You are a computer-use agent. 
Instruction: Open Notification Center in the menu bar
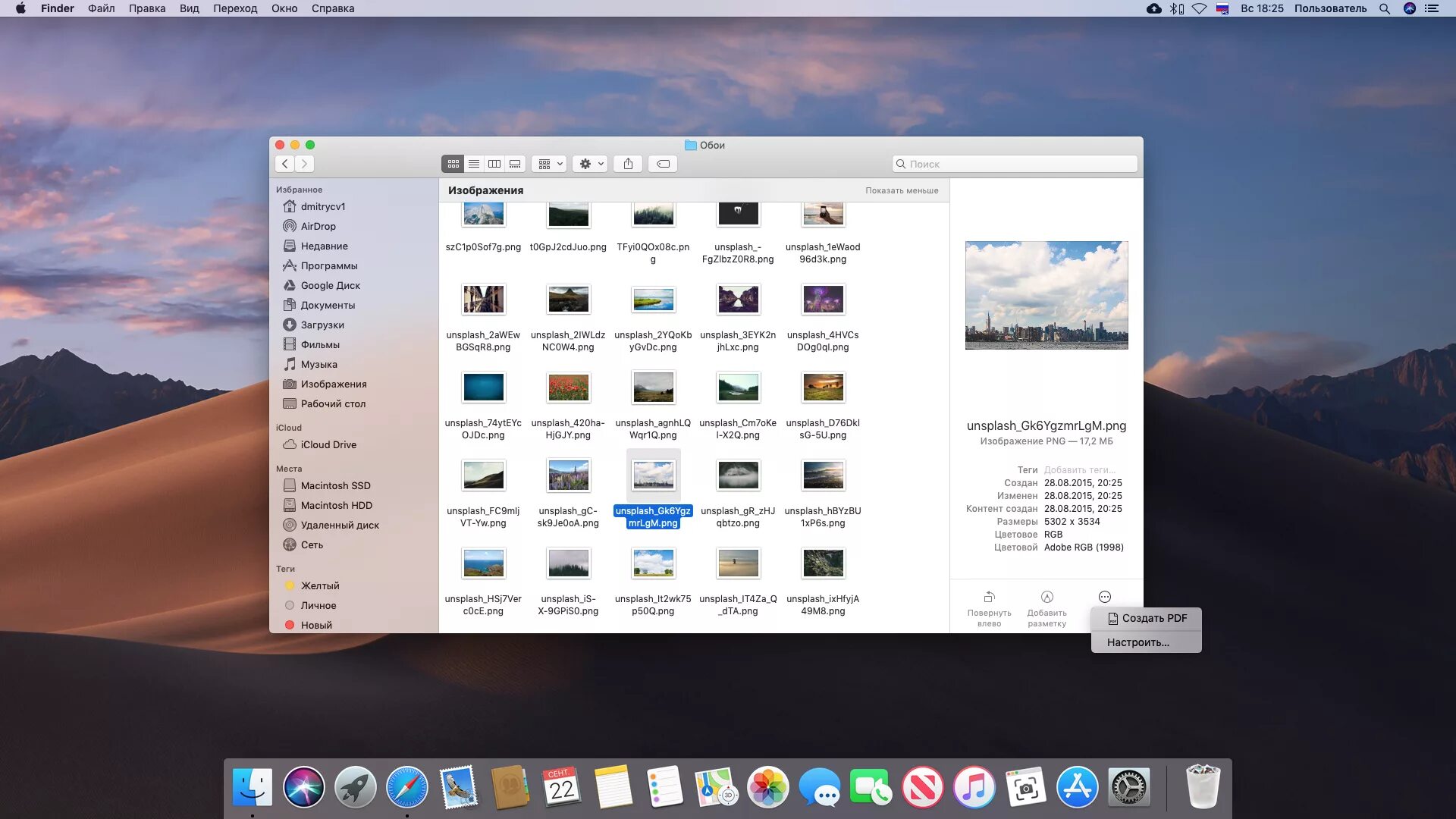coord(1432,8)
